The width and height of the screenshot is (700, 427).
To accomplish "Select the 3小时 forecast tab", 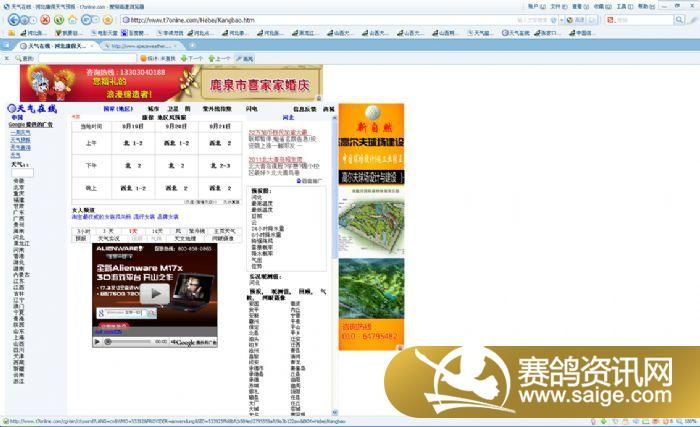I will click(83, 231).
